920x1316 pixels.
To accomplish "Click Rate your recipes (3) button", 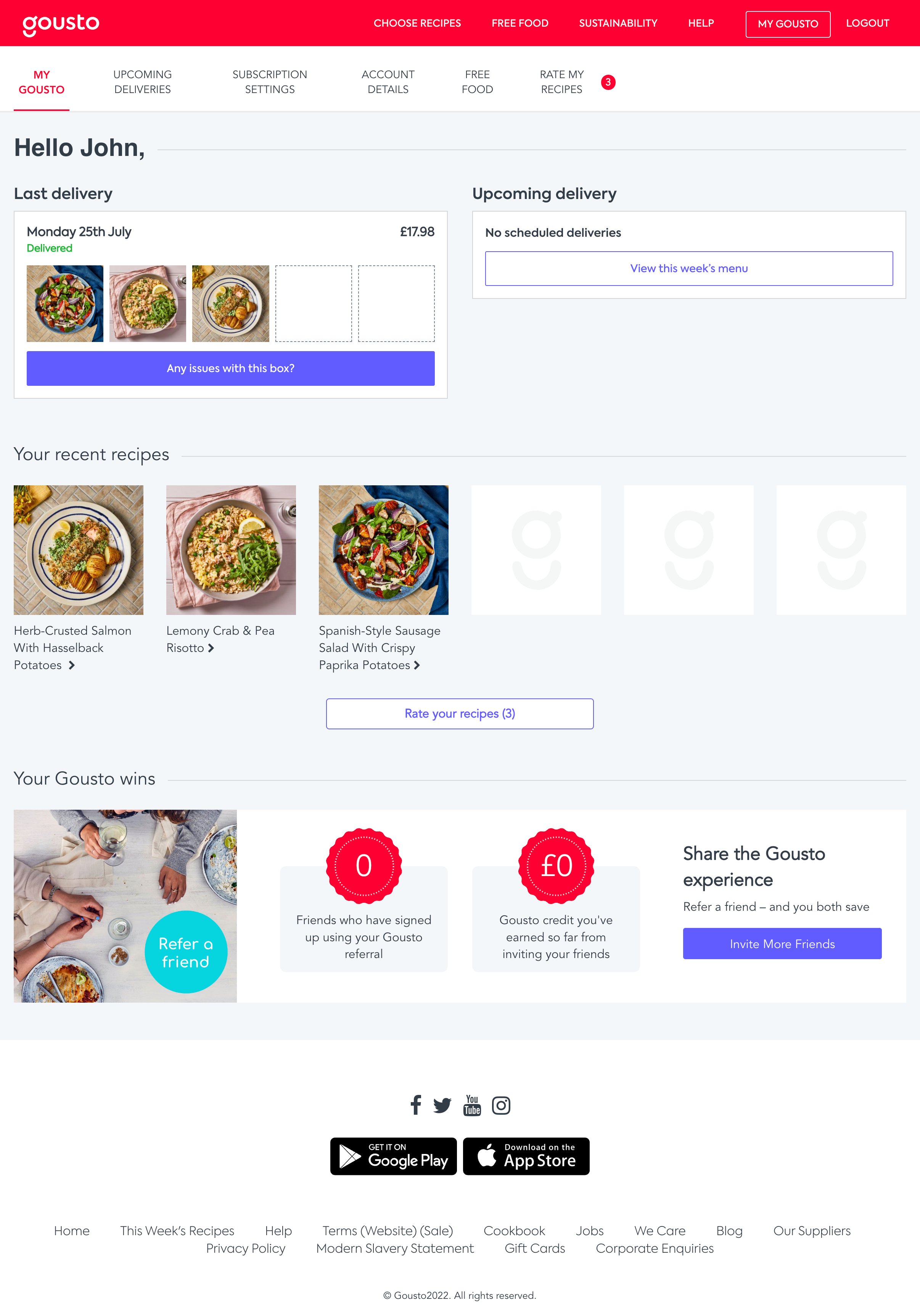I will click(459, 714).
